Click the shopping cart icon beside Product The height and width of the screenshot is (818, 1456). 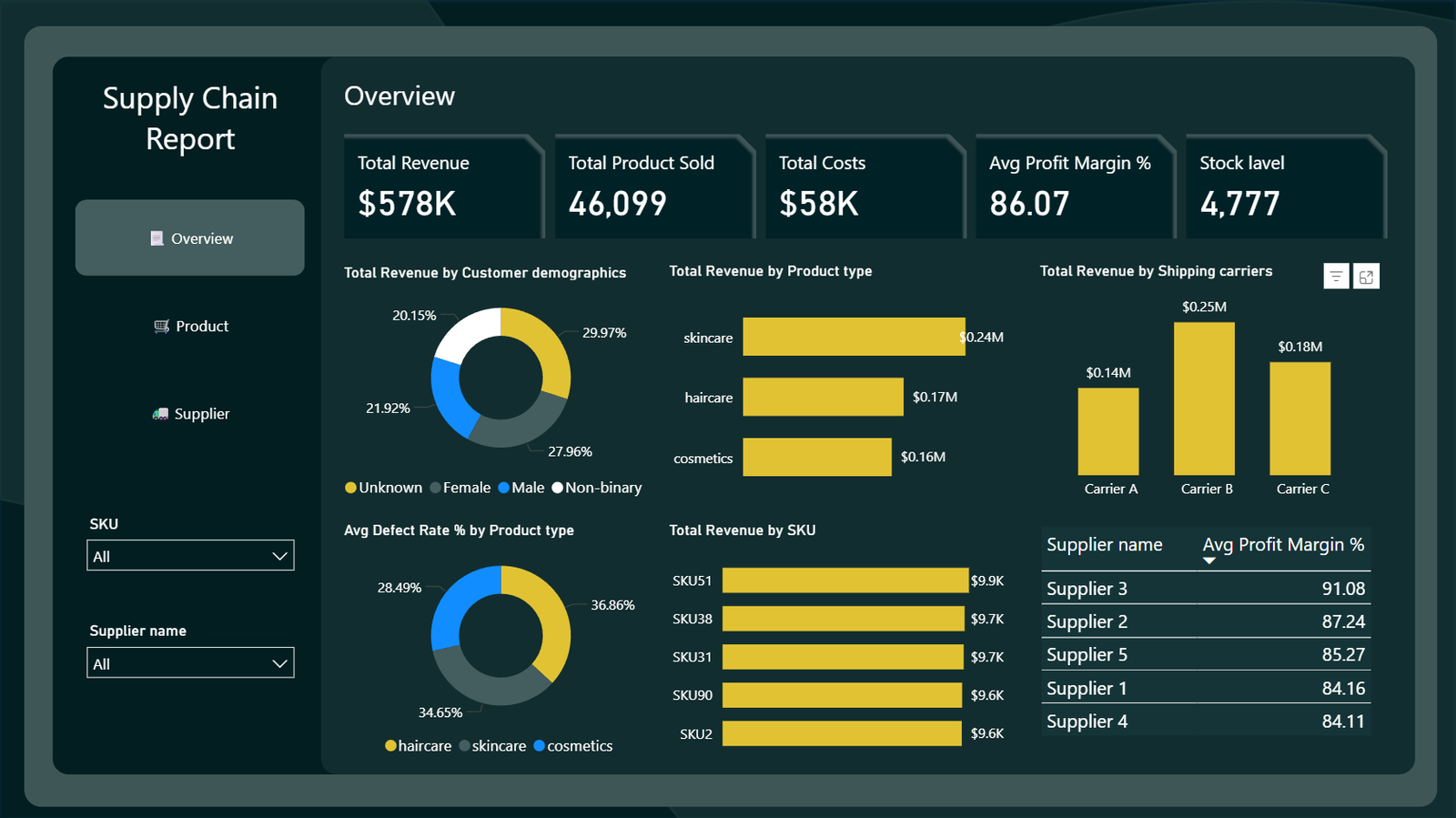click(161, 327)
